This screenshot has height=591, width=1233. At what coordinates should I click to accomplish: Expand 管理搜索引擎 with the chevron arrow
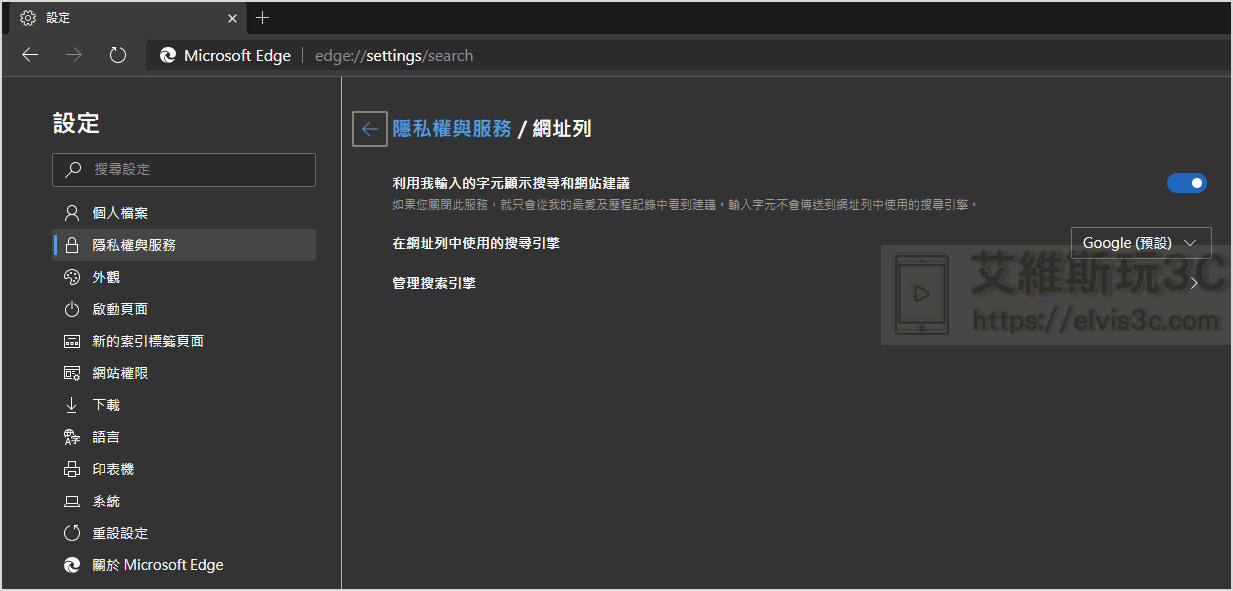tap(1194, 283)
